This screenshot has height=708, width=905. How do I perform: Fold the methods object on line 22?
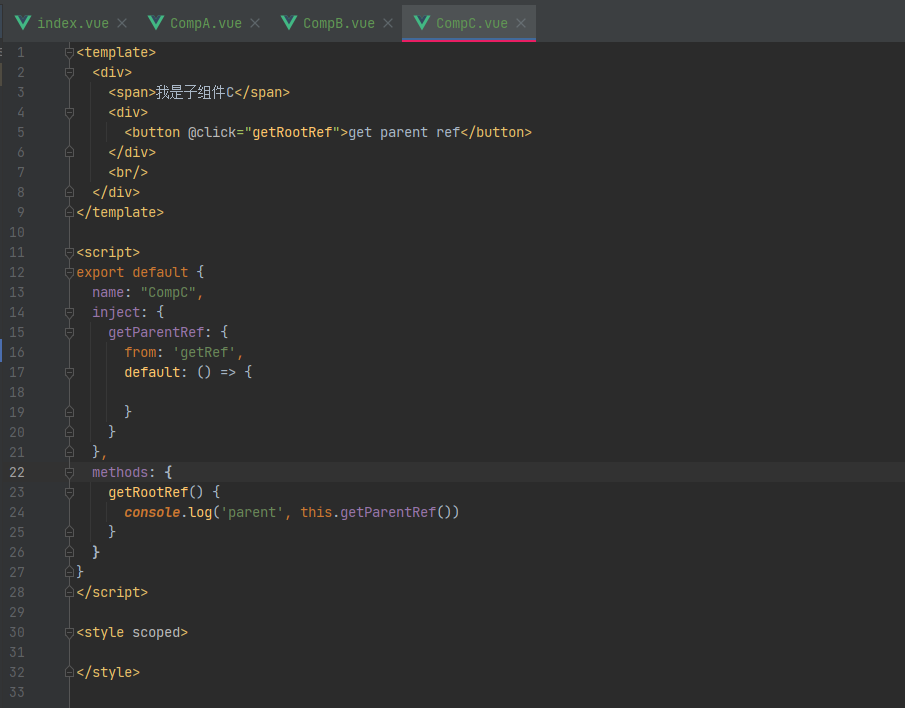69,473
